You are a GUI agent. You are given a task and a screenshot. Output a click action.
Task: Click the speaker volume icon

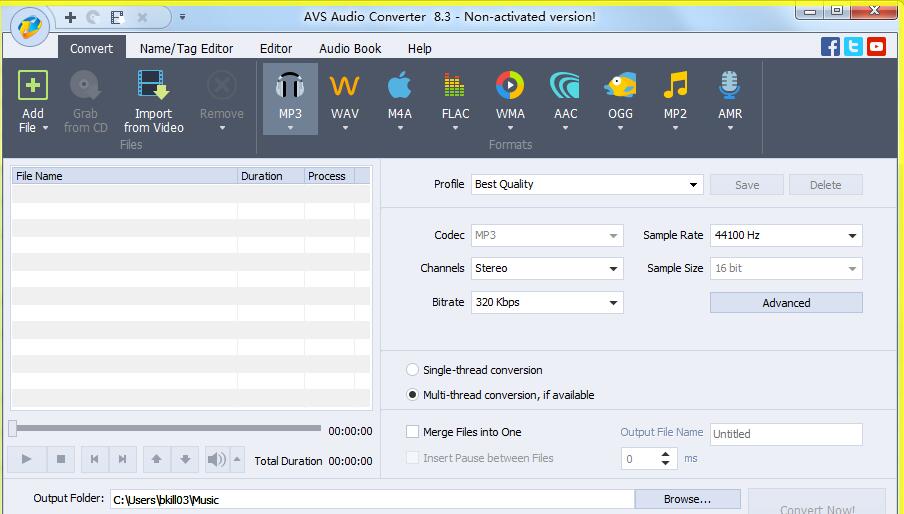coord(217,459)
